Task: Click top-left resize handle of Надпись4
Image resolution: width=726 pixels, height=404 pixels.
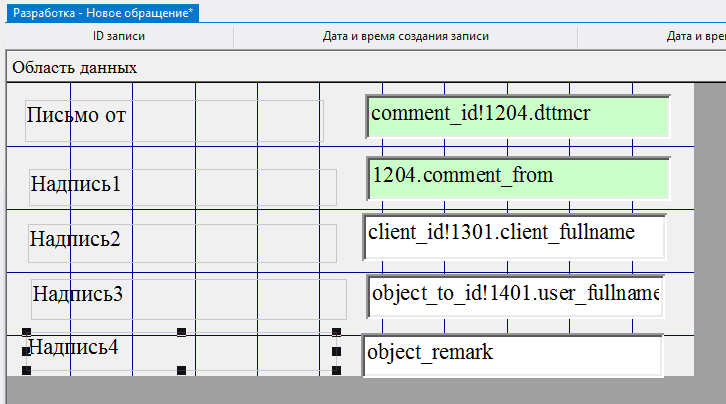Action: pos(26,332)
